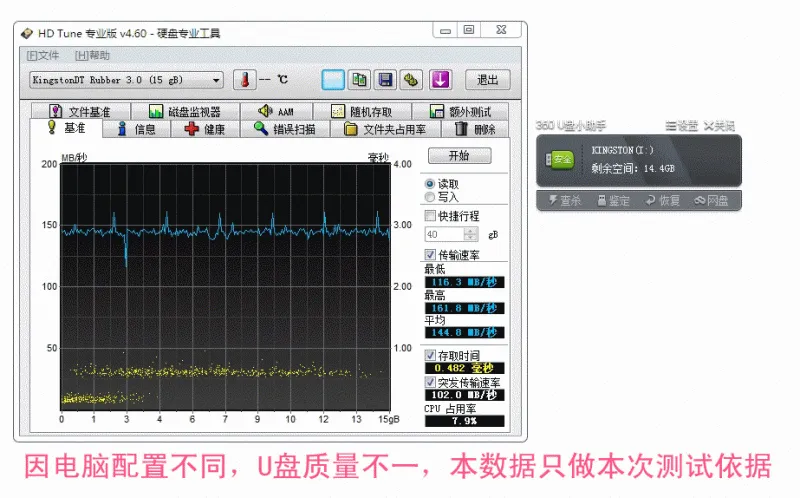
Task: Click the 退出 exit button
Action: [488, 80]
